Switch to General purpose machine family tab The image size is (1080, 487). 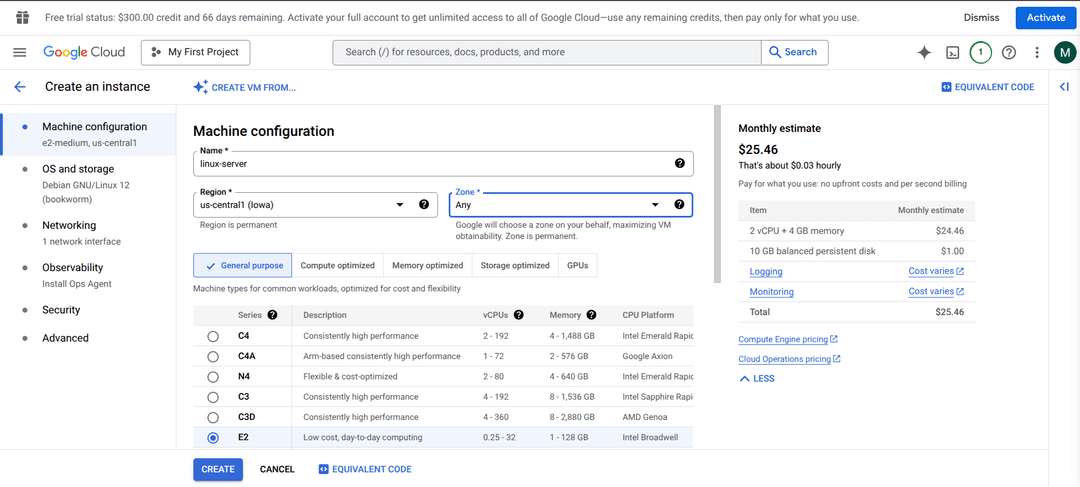pos(242,265)
